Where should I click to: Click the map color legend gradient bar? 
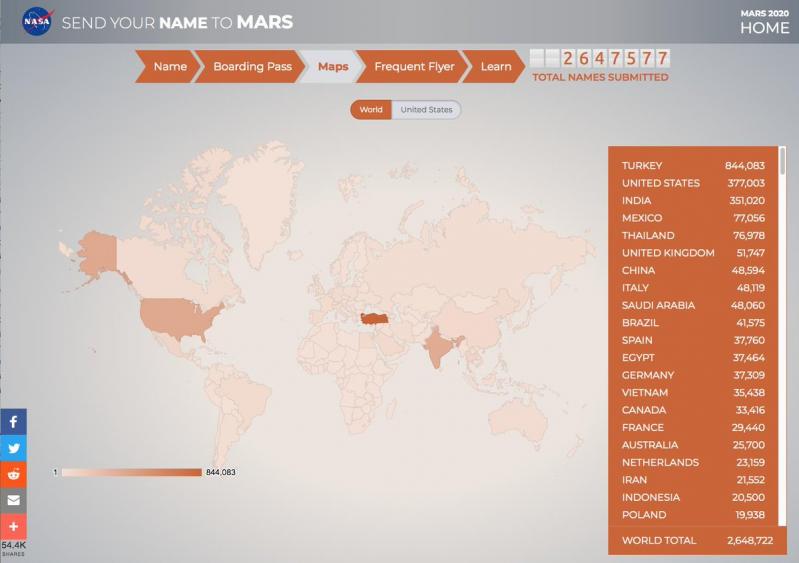tap(131, 472)
